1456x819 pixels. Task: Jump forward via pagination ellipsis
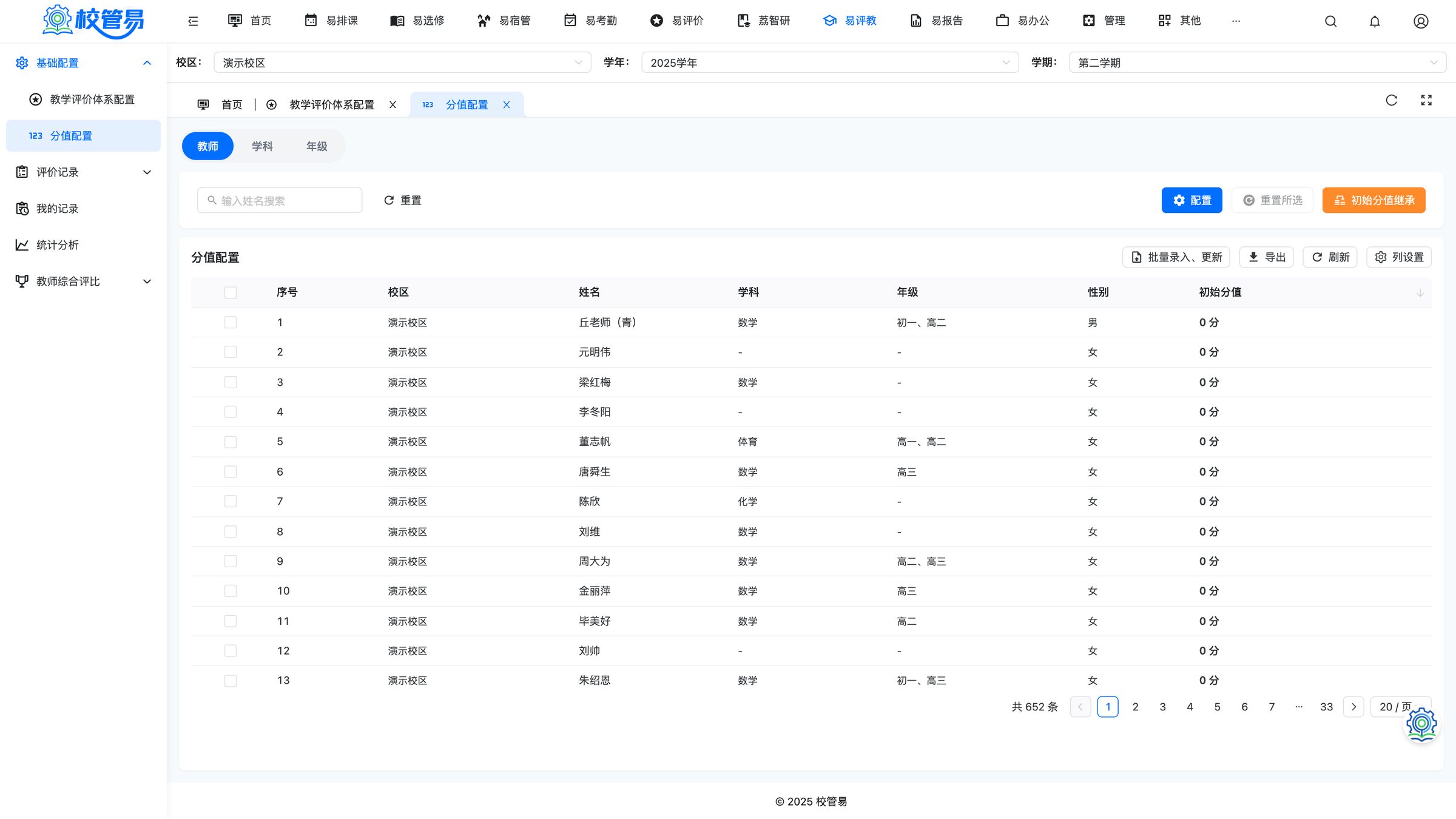point(1299,707)
